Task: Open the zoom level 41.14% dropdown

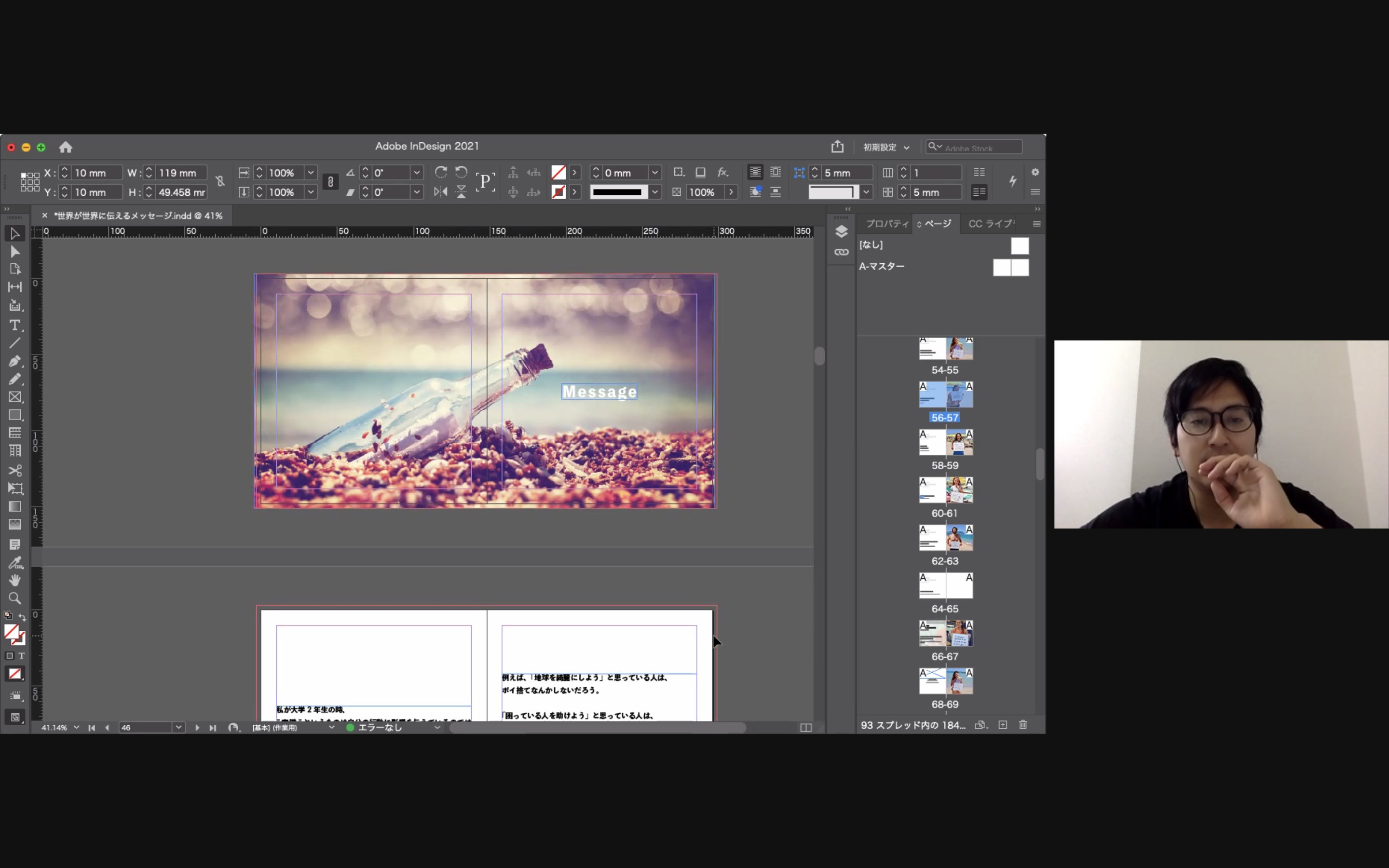Action: (x=76, y=727)
